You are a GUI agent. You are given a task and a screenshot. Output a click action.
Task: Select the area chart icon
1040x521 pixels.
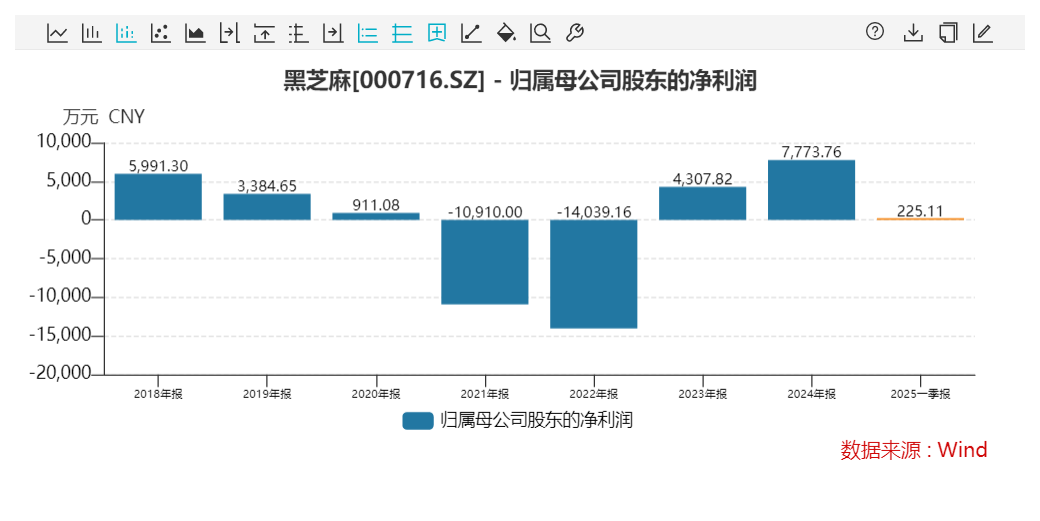coord(195,32)
